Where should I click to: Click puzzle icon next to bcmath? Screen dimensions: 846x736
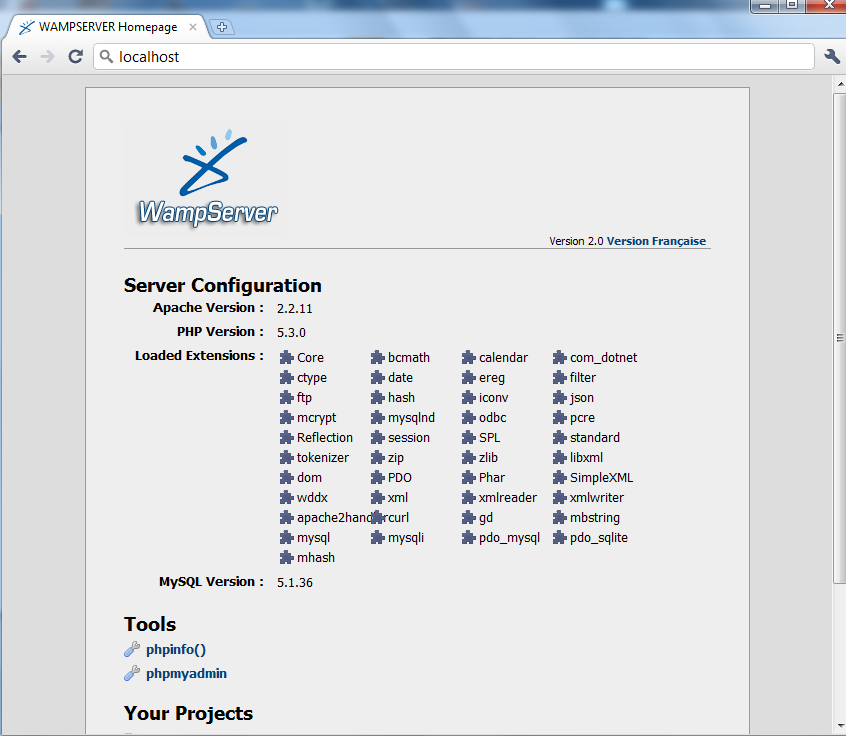tap(378, 357)
